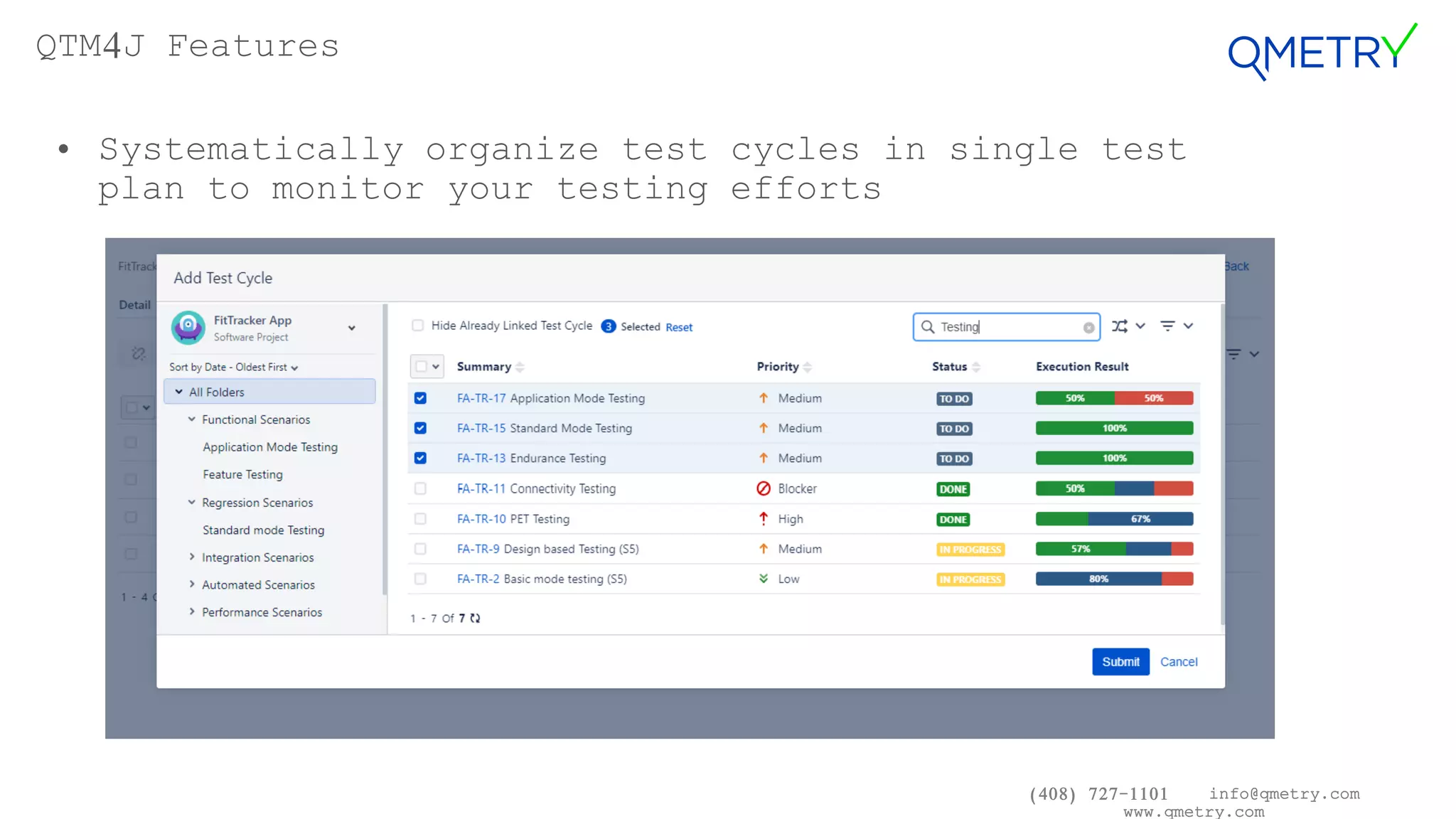Check the FA-TR-10 PET Testing row
The image size is (1456, 819).
(x=420, y=519)
